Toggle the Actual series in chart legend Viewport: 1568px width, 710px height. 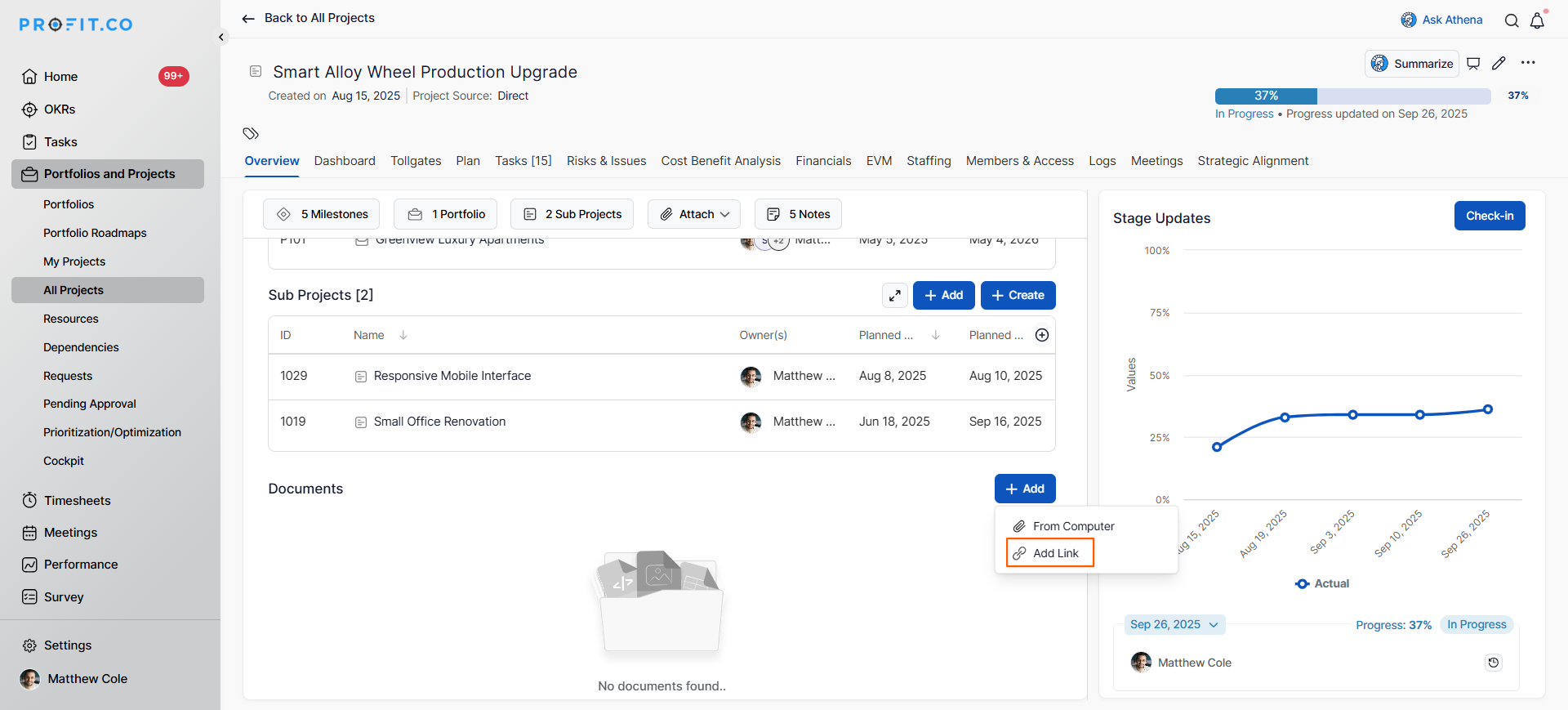[x=1322, y=583]
